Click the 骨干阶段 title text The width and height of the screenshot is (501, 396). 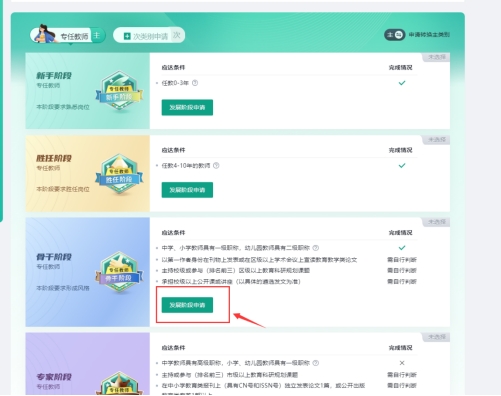pyautogui.click(x=54, y=257)
